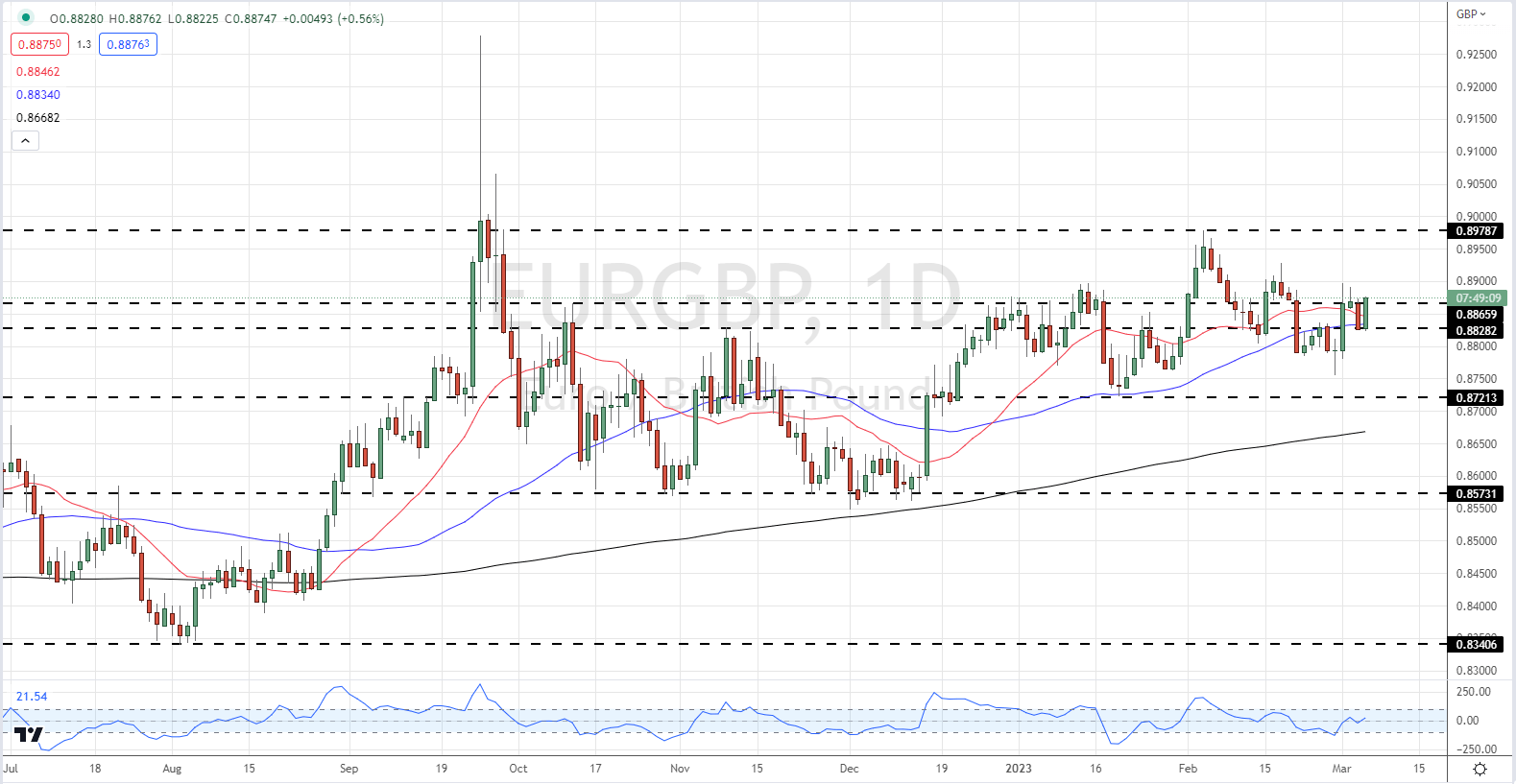Click the 0.84000 price axis label
Image resolution: width=1516 pixels, height=784 pixels.
coord(1477,606)
